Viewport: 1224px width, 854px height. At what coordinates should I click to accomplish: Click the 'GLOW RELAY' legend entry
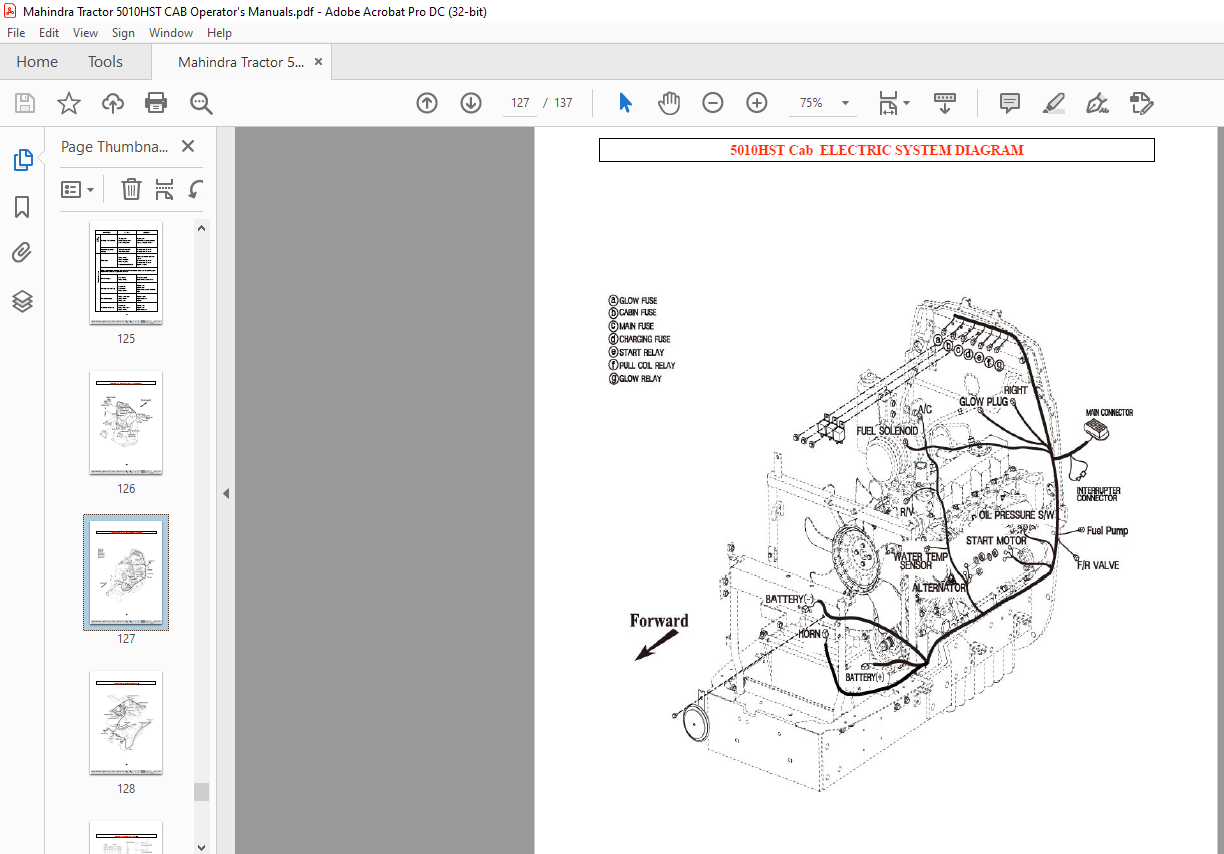(x=640, y=378)
